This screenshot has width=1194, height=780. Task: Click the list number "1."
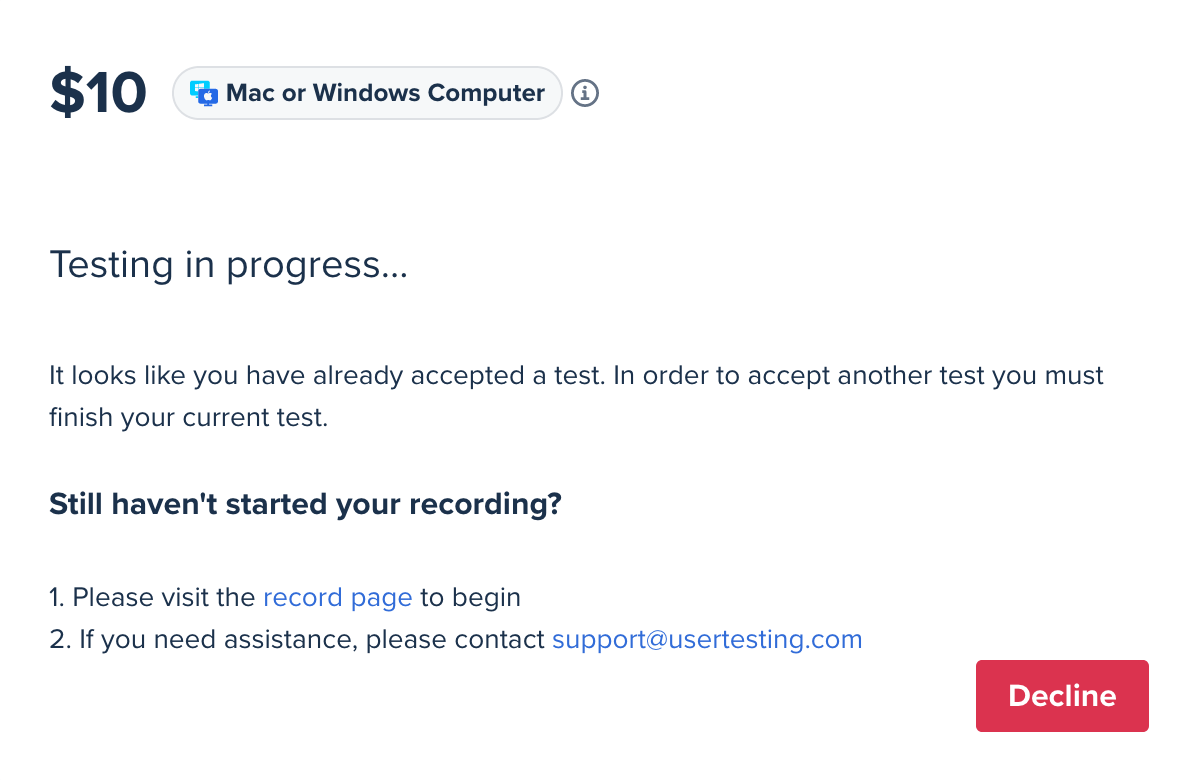click(x=57, y=598)
